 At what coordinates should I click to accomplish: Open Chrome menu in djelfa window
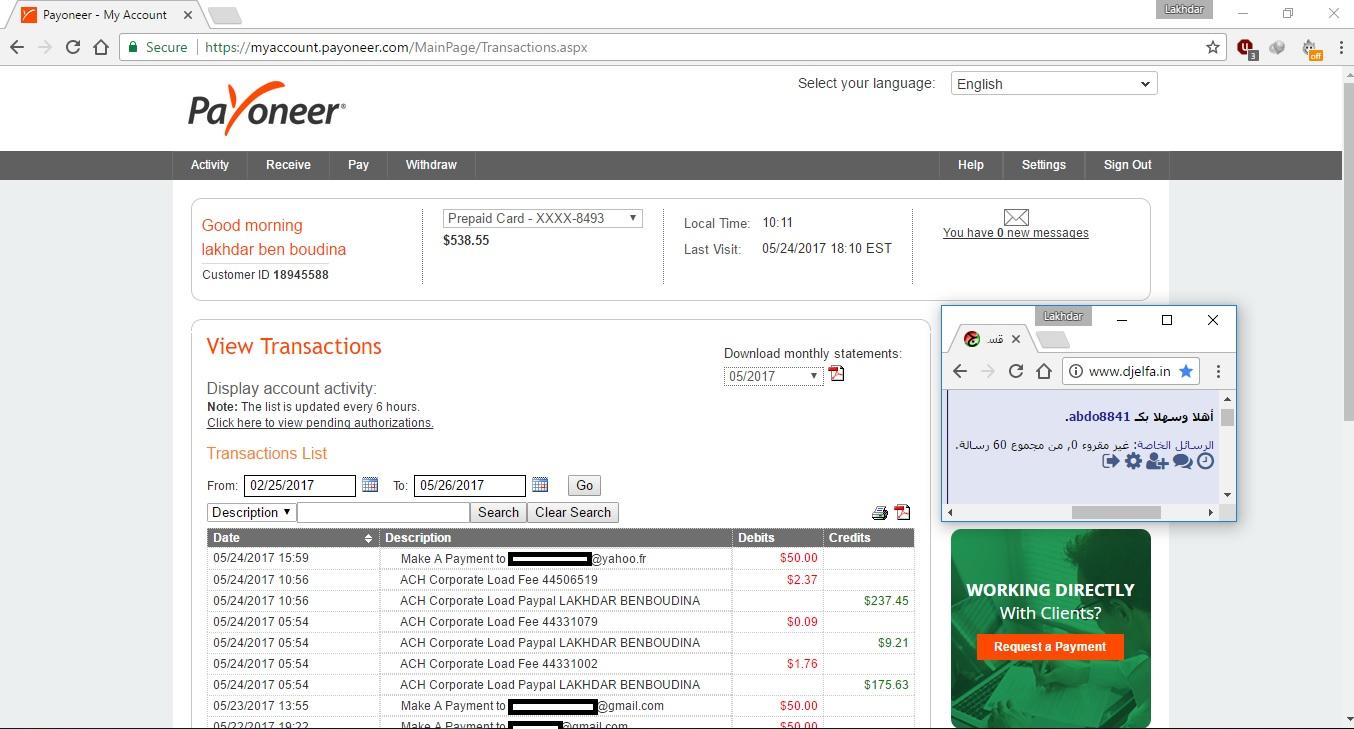click(1218, 371)
